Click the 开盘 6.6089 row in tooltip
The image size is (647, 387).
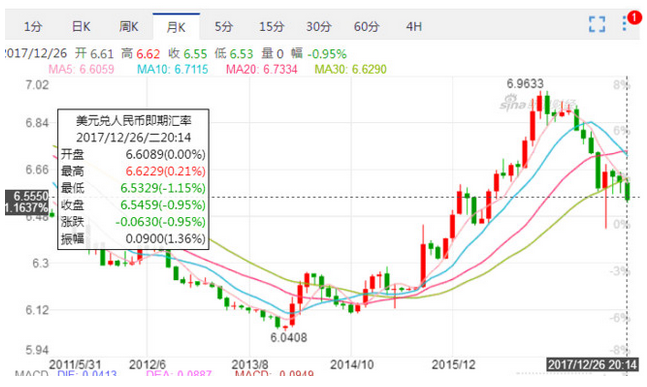click(133, 154)
